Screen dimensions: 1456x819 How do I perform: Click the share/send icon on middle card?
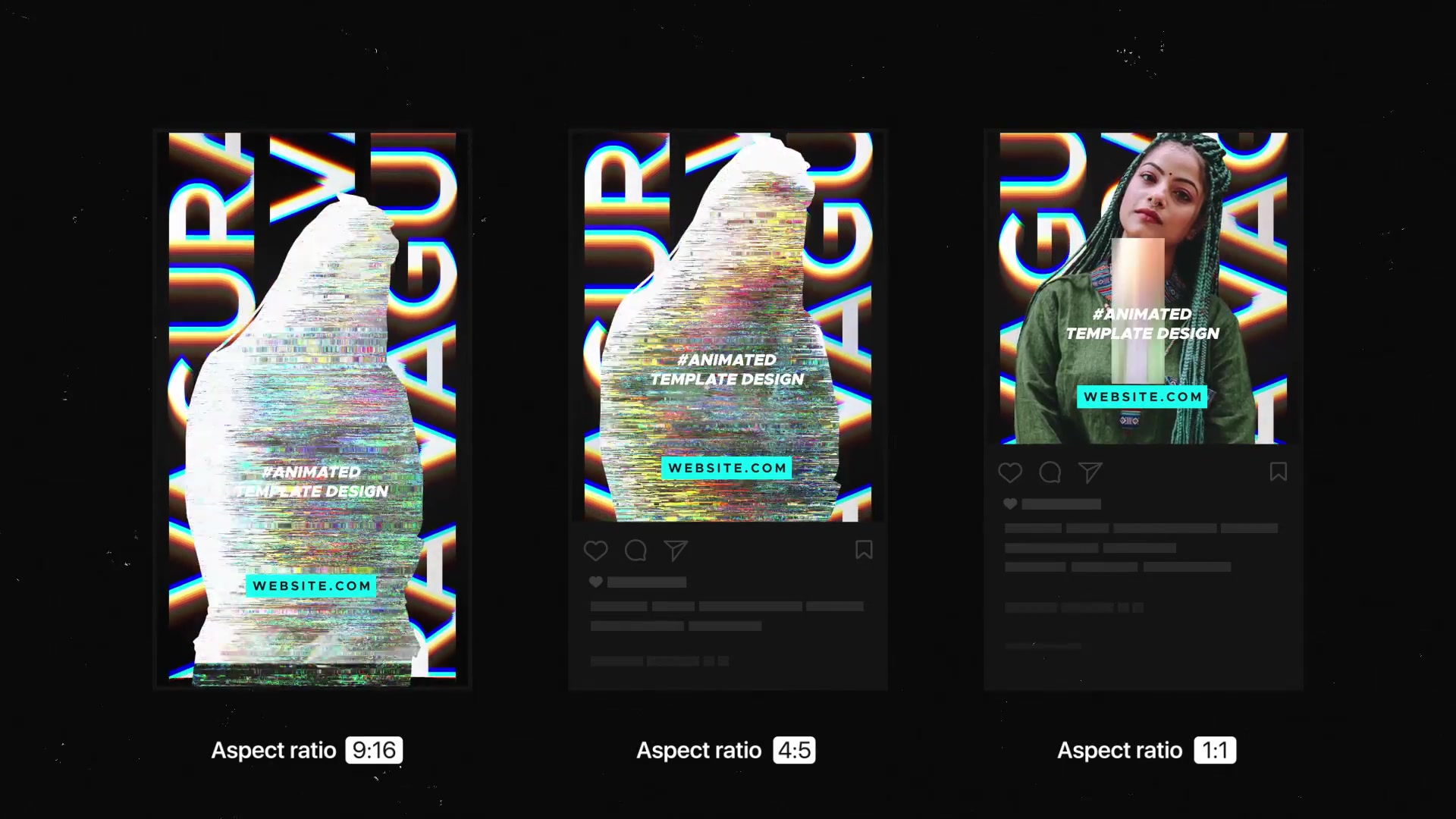coord(676,551)
